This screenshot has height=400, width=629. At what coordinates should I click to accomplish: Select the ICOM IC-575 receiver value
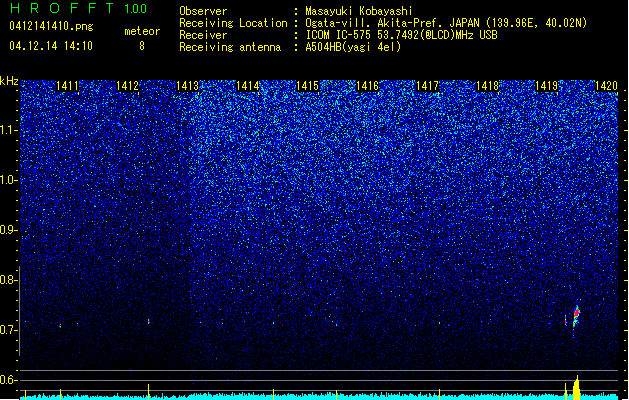401,35
